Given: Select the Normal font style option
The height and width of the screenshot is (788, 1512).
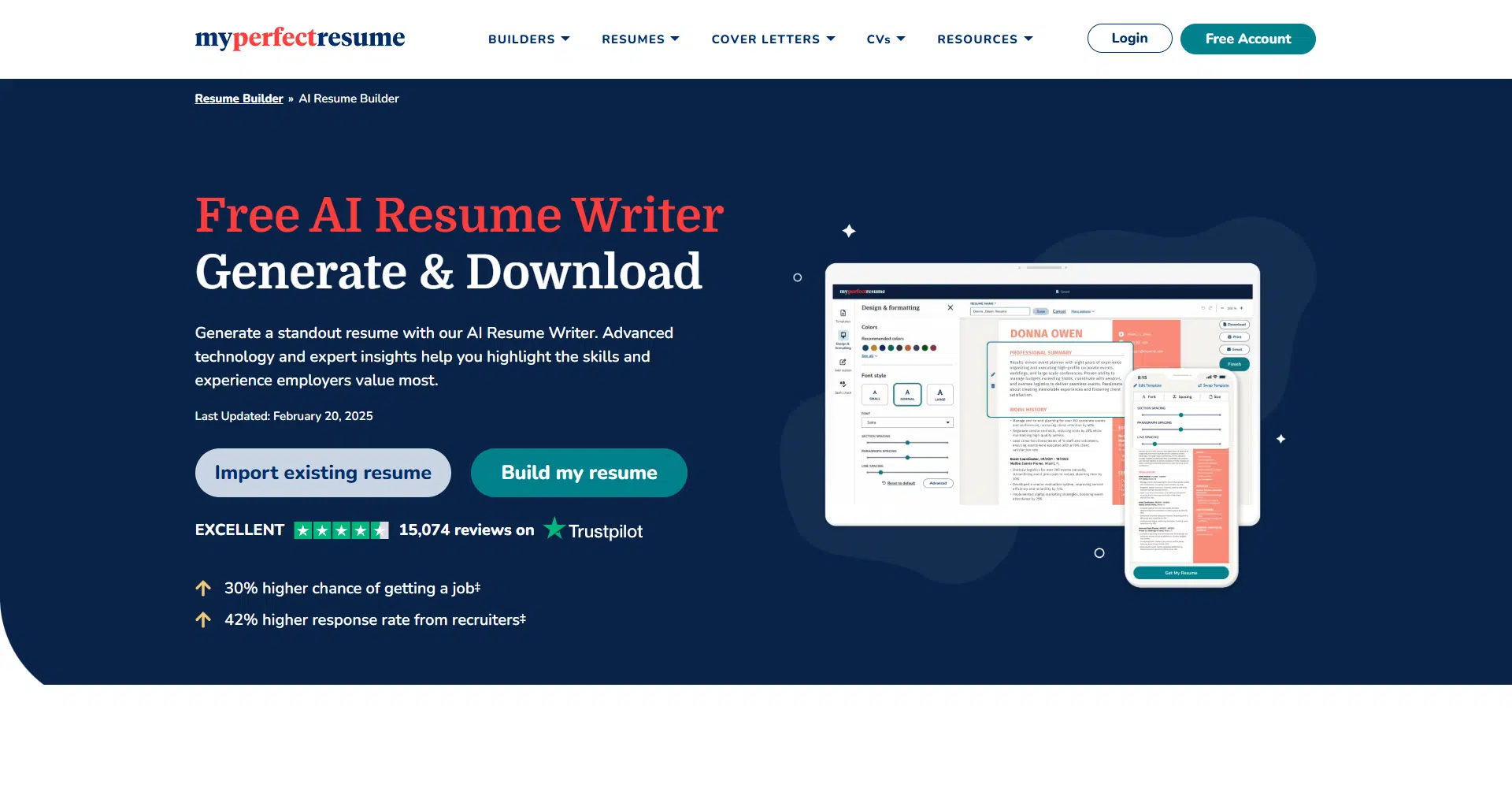Looking at the screenshot, I should coord(907,394).
